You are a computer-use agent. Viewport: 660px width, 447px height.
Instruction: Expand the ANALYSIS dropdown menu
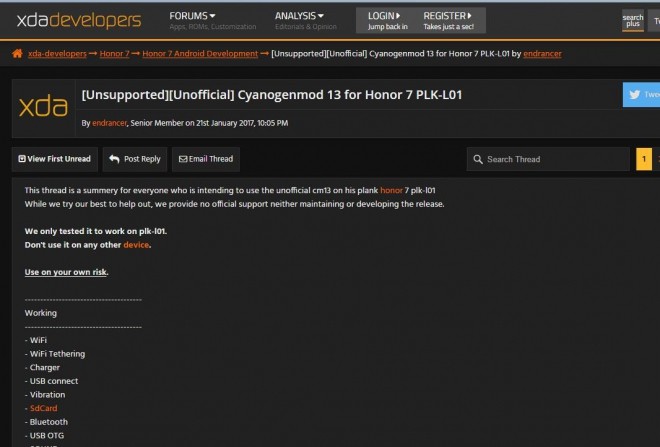coord(299,16)
